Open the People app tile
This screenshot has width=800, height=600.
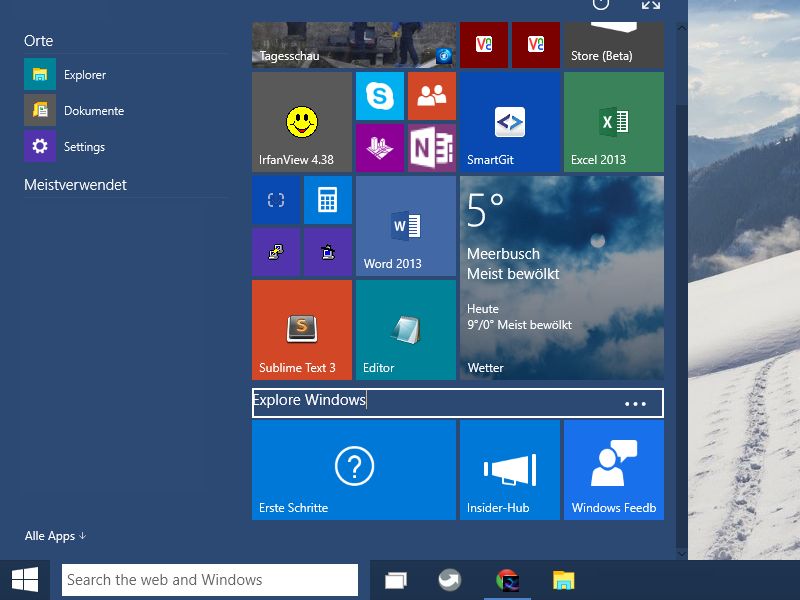pos(432,96)
